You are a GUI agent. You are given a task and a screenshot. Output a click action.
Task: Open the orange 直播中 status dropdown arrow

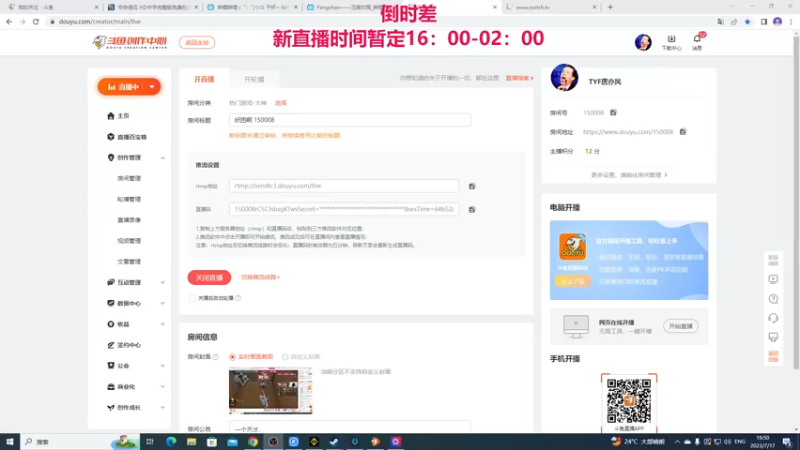[152, 87]
